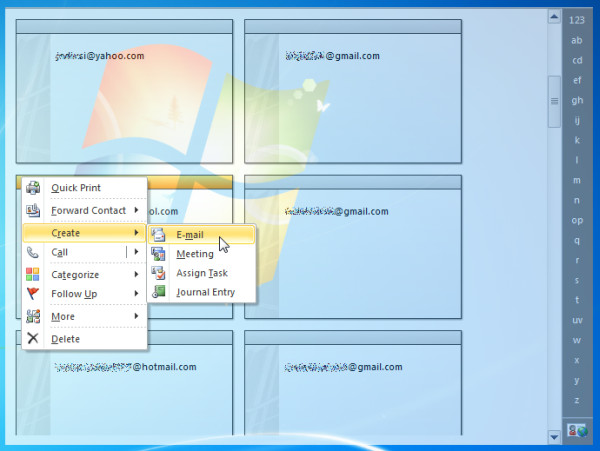Image resolution: width=600 pixels, height=451 pixels.
Task: Choose Delete from the context menu
Action: click(x=85, y=339)
